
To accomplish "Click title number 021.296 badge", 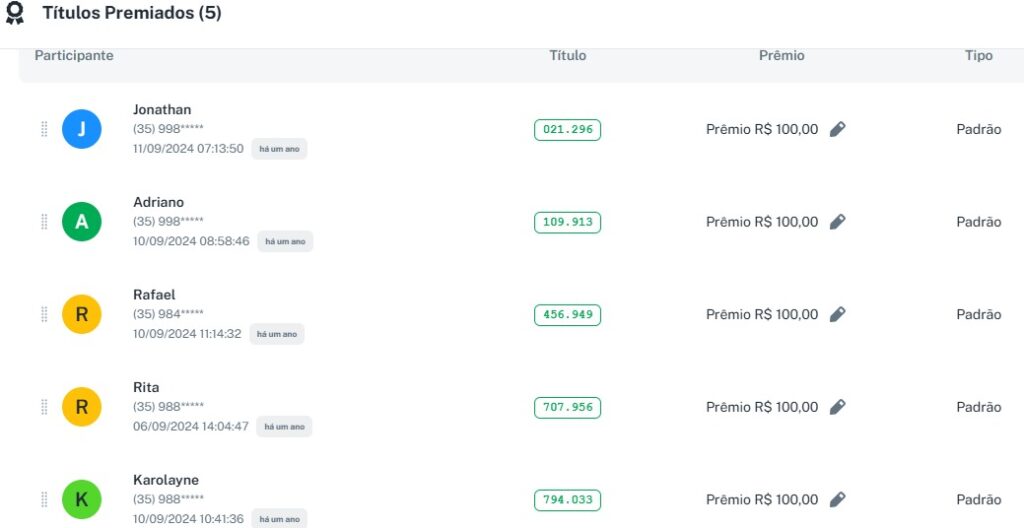I will click(x=567, y=129).
